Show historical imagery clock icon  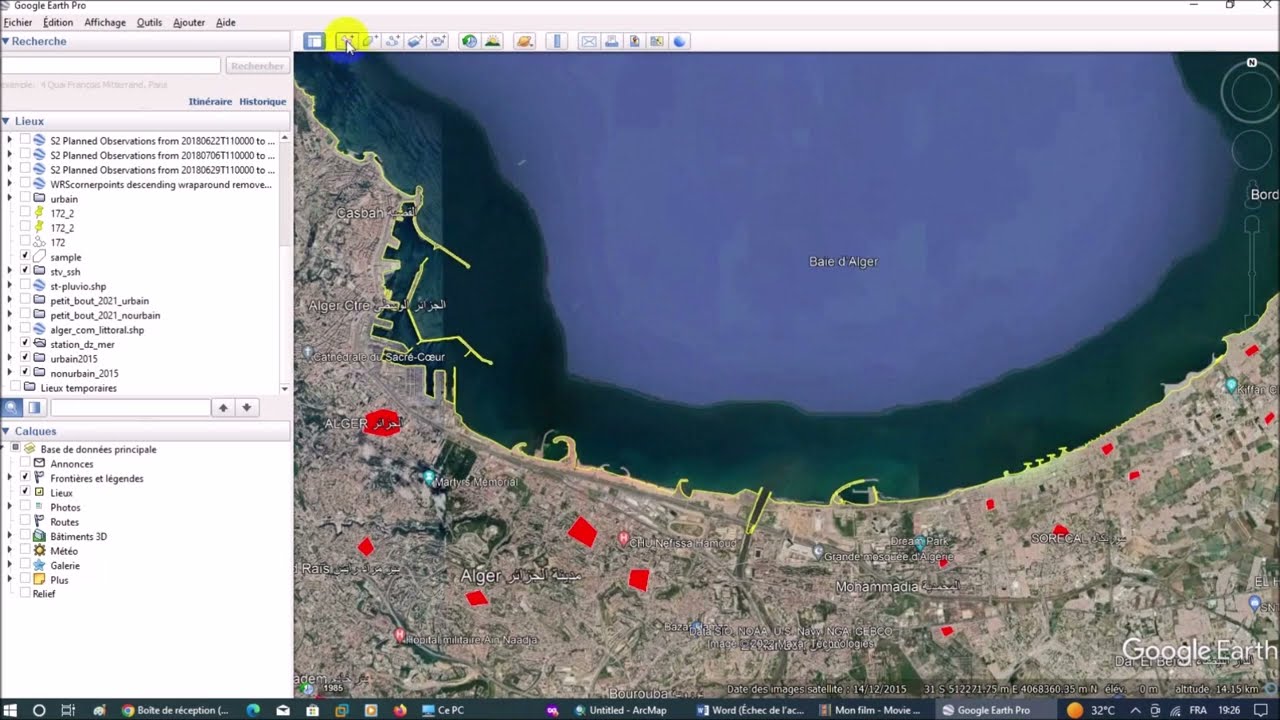[x=469, y=41]
